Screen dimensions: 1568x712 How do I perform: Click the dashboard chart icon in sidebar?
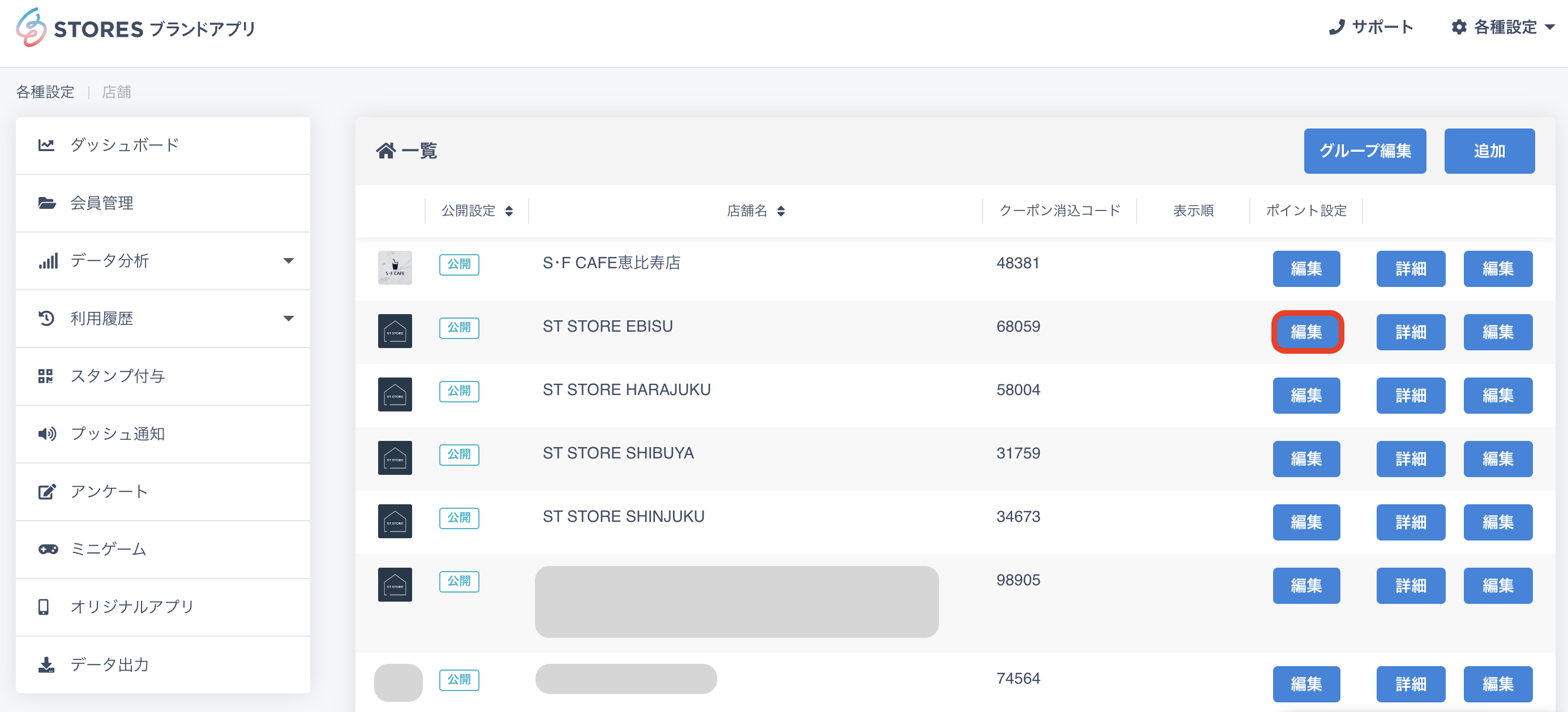click(46, 145)
